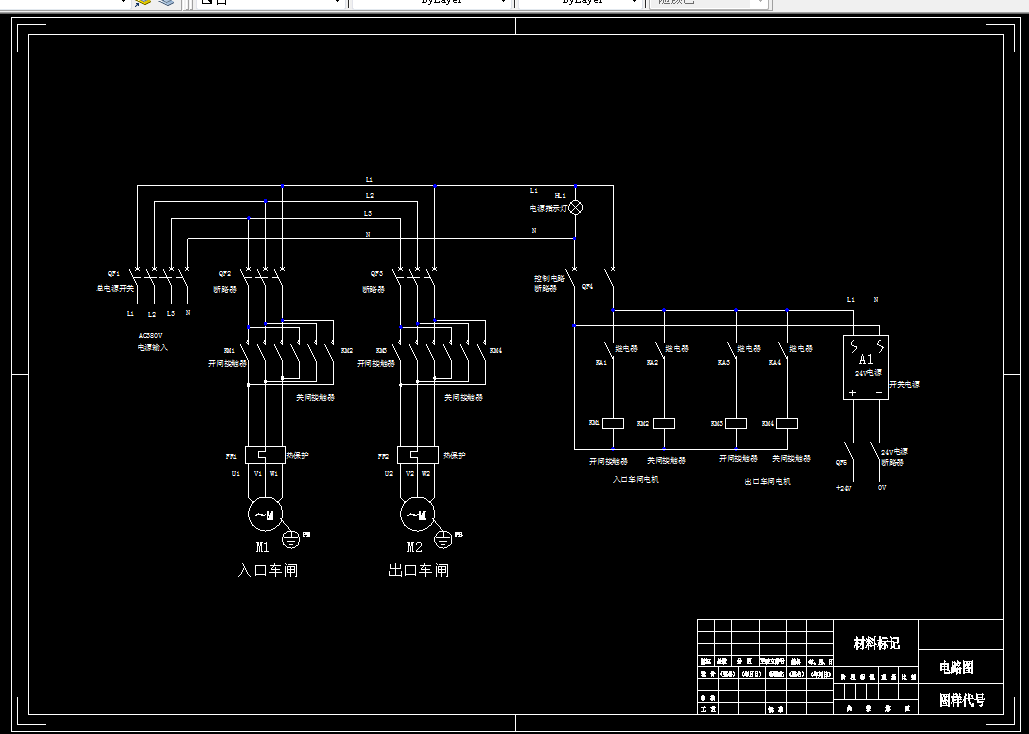
Task: Click the 图样代号 title block cell
Action: click(962, 701)
